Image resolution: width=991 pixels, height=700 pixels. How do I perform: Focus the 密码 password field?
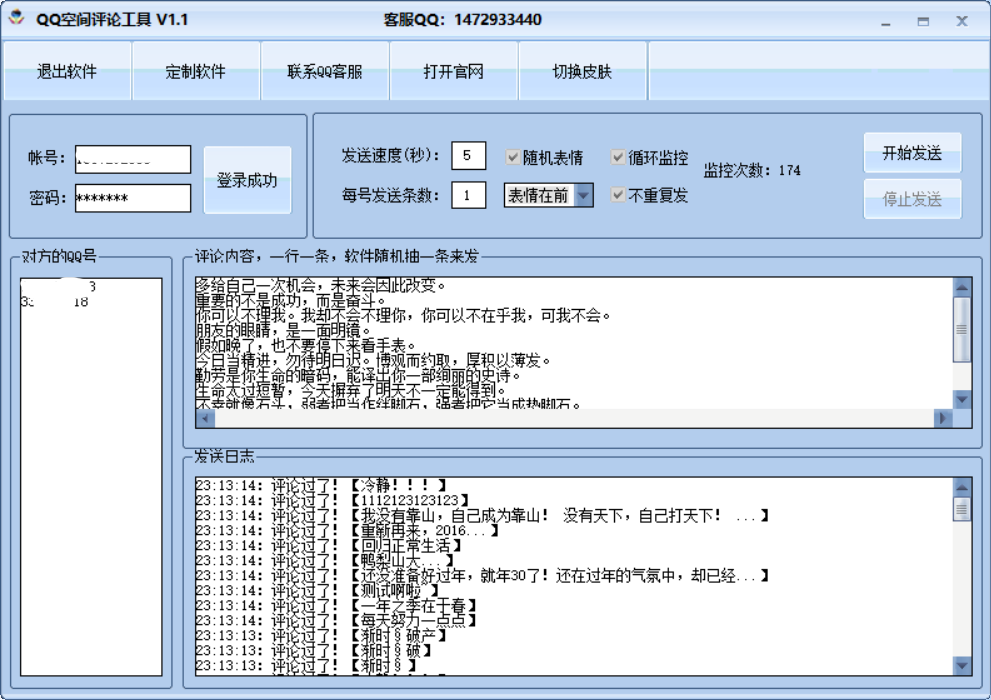point(133,198)
